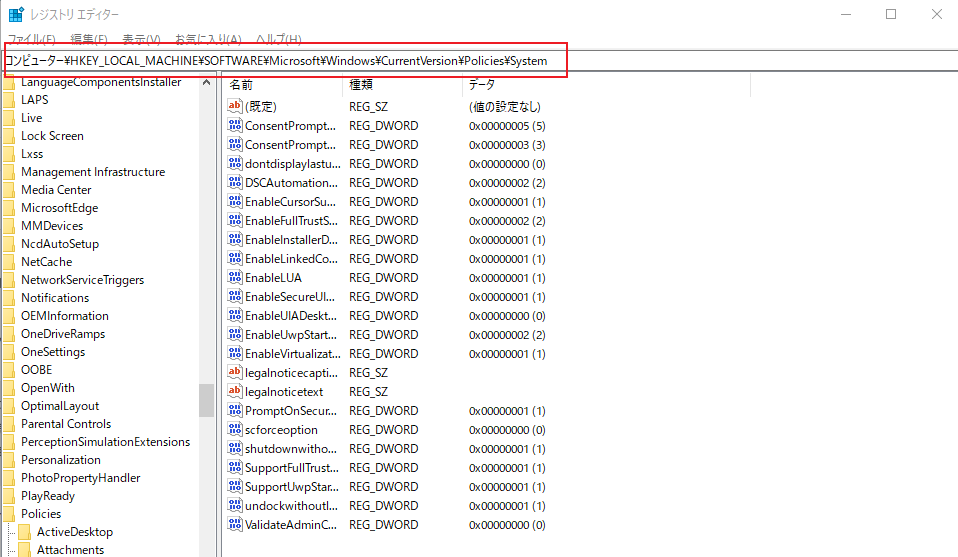Screen dimensions: 958x557
Task: Click the (値の設定なし) data cell
Action: 505,106
